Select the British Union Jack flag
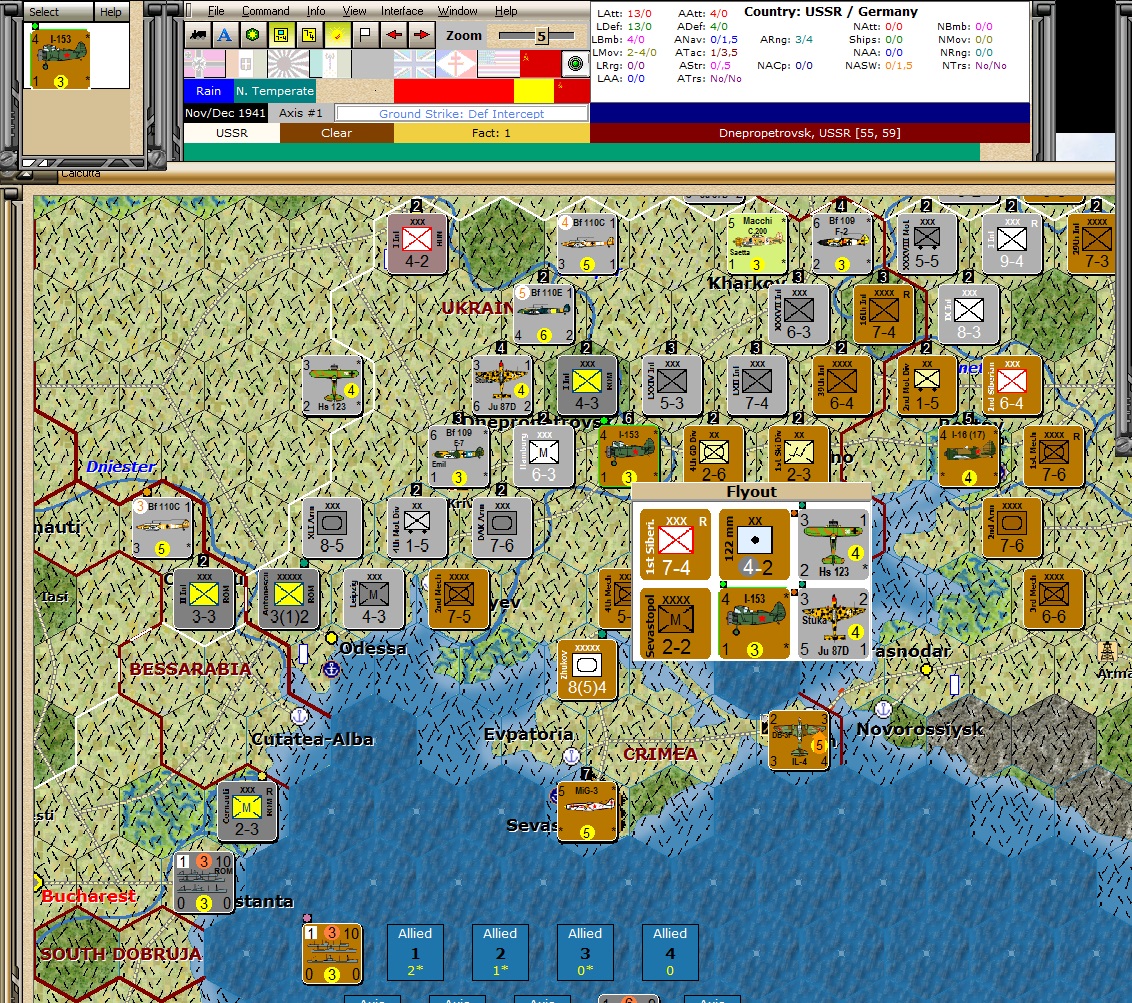Viewport: 1132px width, 1003px height. [414, 64]
